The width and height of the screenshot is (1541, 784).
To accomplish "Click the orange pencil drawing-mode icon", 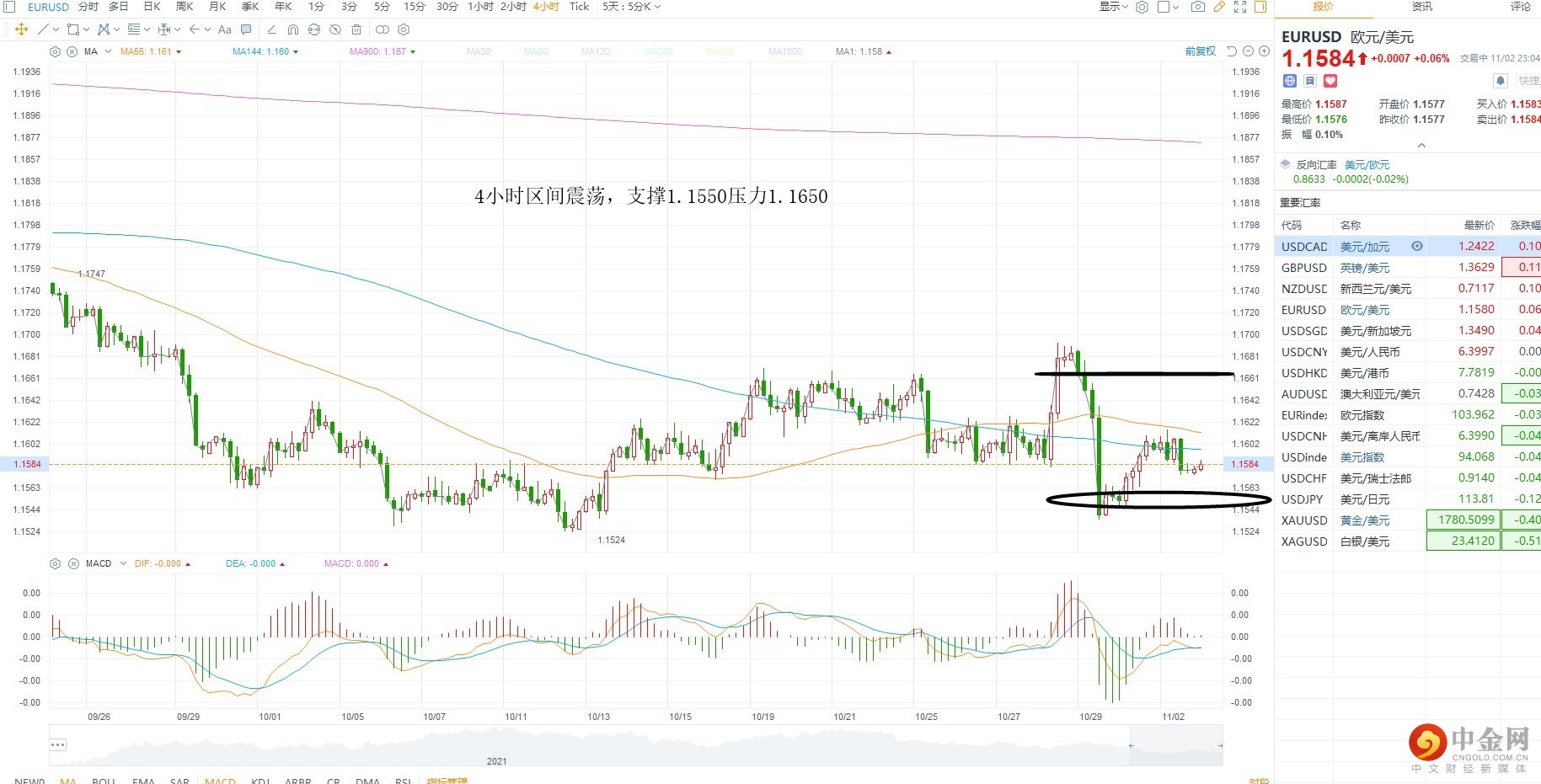I will [x=1219, y=7].
